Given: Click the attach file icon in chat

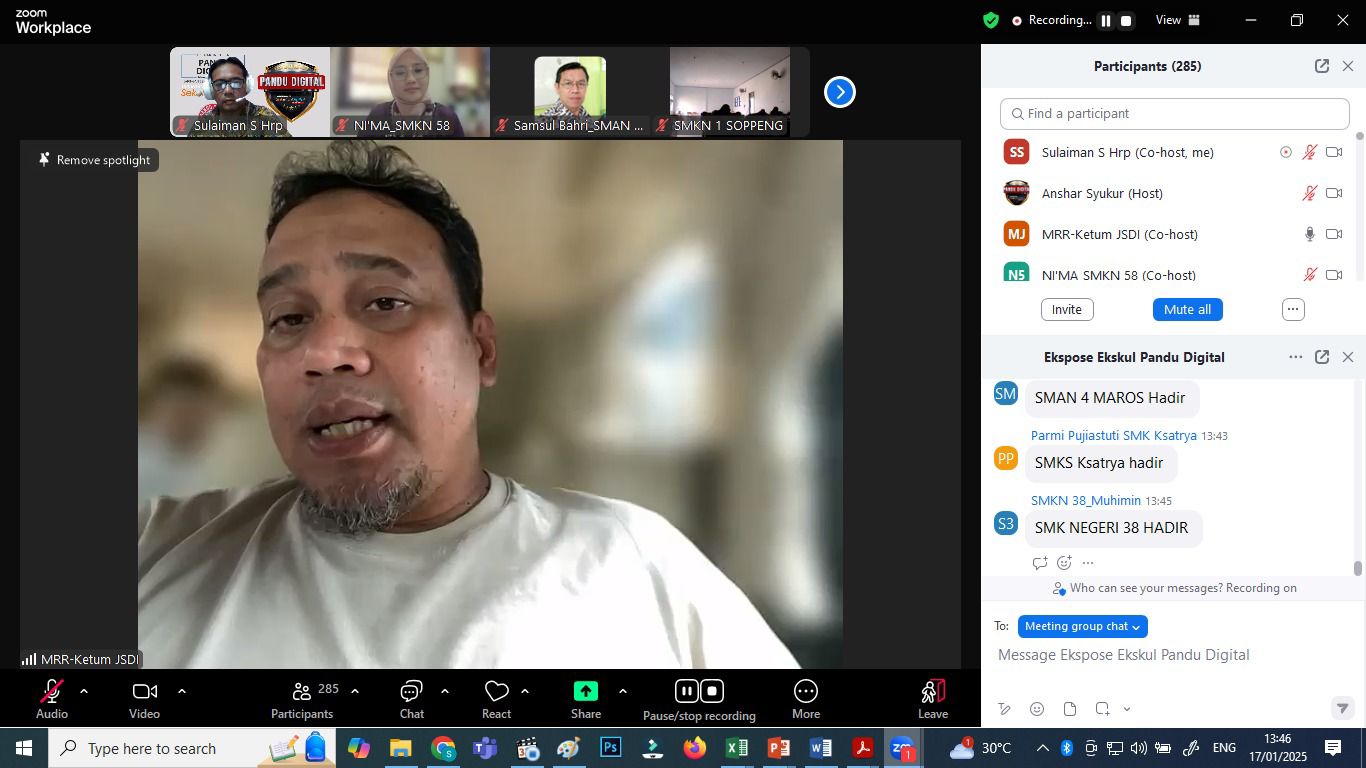Looking at the screenshot, I should point(1070,709).
